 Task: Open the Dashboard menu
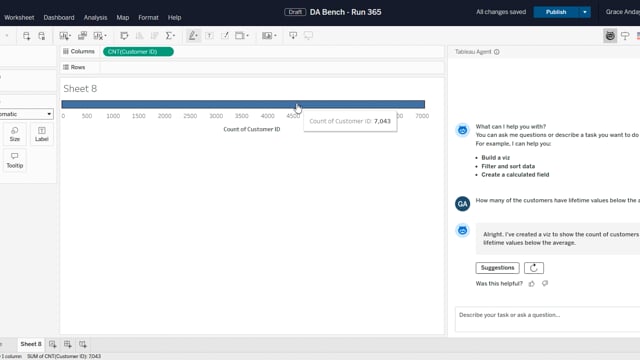59,18
